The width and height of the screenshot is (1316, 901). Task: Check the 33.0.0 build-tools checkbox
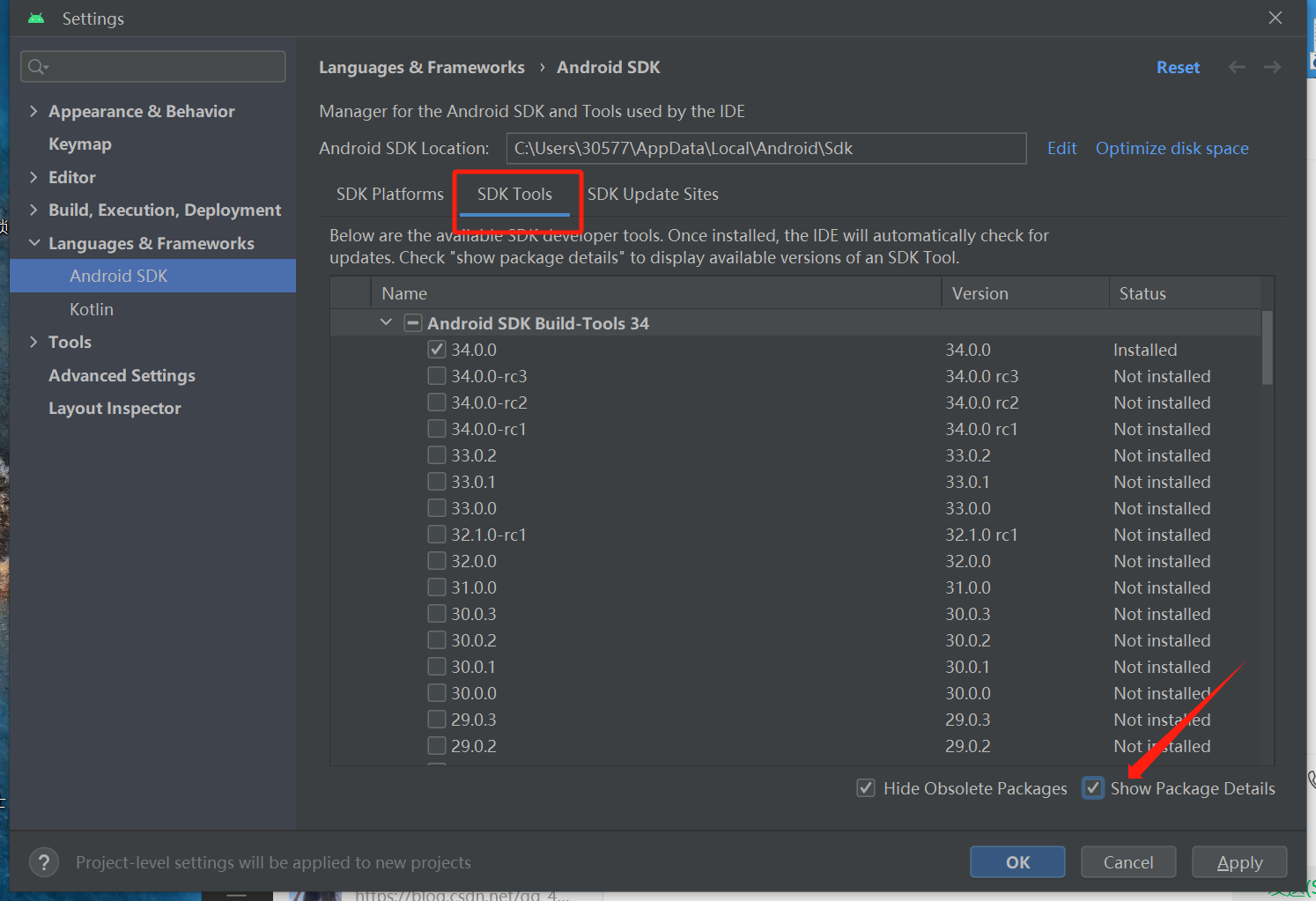tap(437, 508)
